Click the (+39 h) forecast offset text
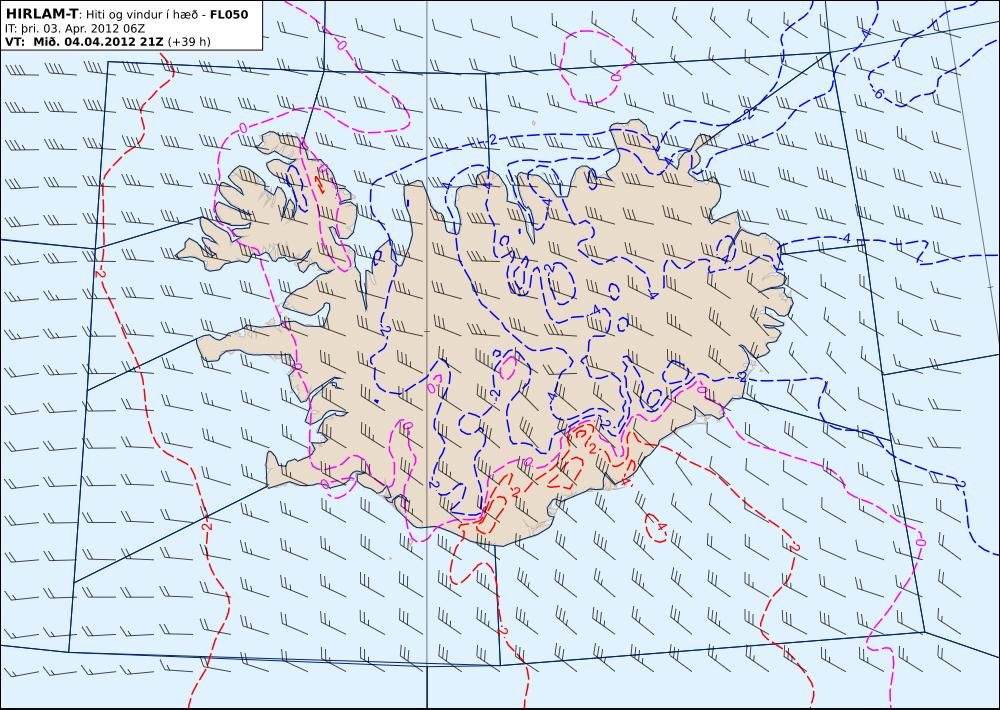Image resolution: width=1000 pixels, height=710 pixels. point(189,41)
